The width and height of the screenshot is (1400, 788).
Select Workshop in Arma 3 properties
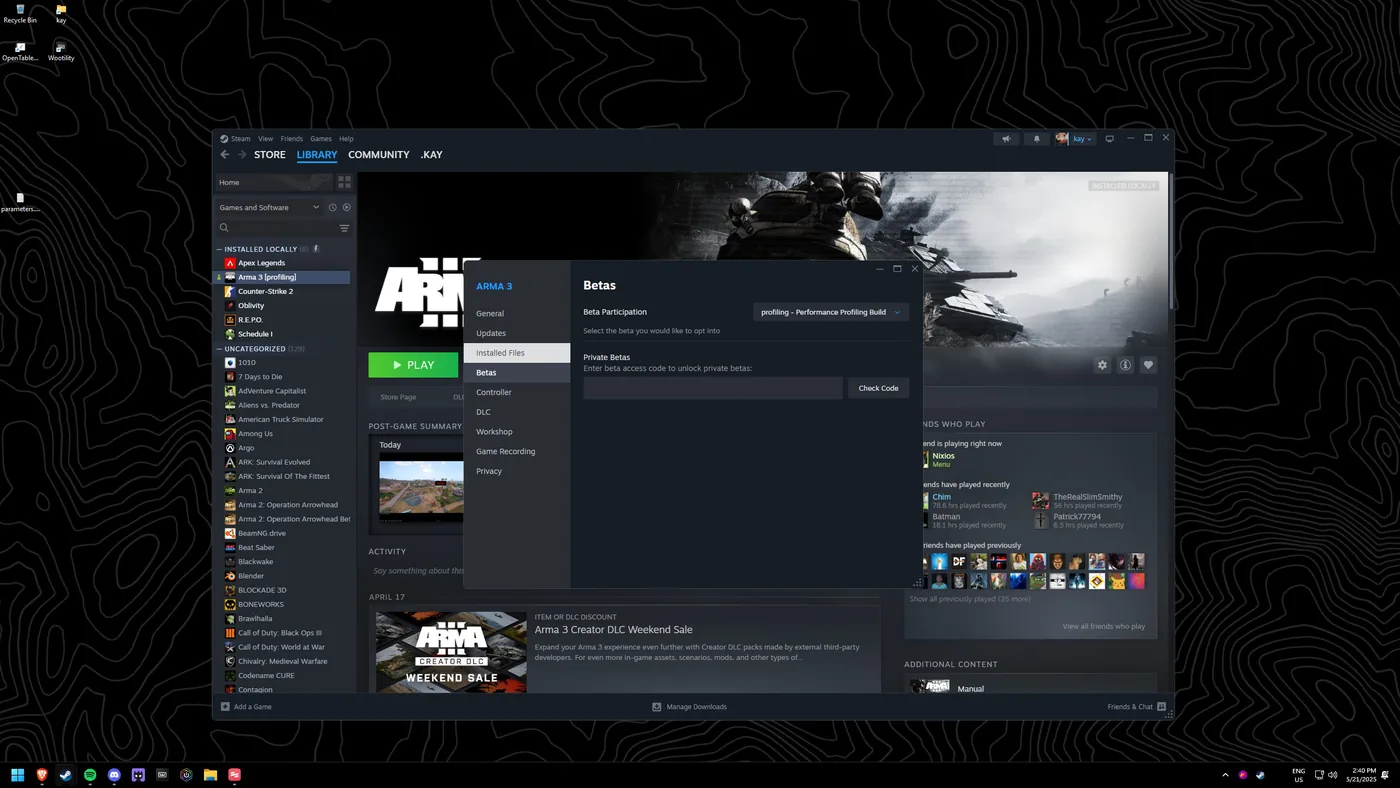point(517,432)
